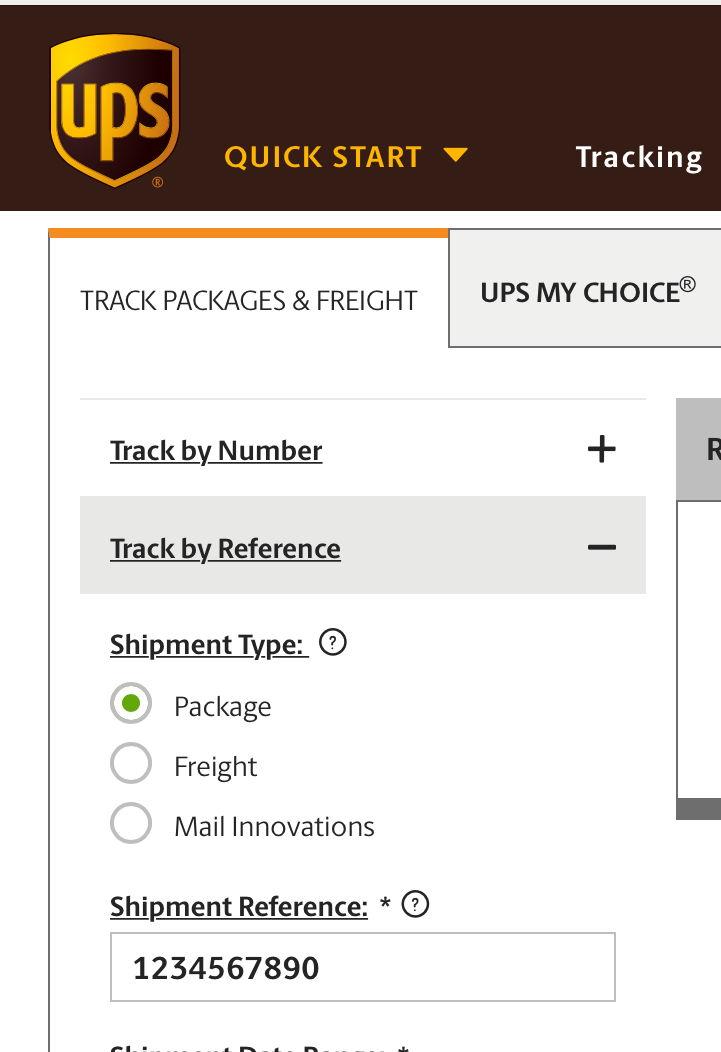The height and width of the screenshot is (1052, 721).
Task: Click the Shipment Type label link
Action: (x=209, y=645)
